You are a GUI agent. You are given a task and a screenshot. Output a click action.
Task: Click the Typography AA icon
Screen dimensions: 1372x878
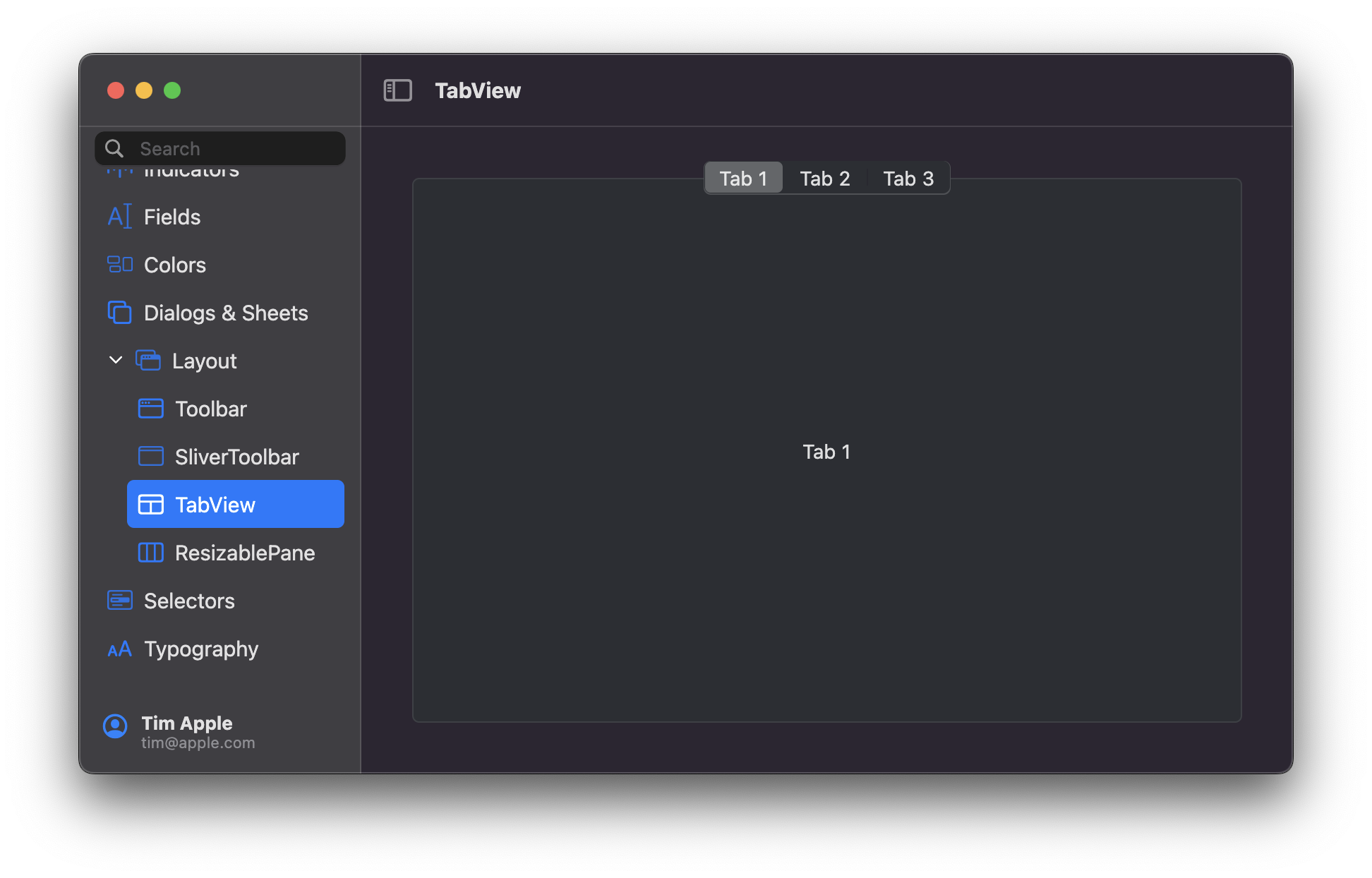click(x=119, y=649)
